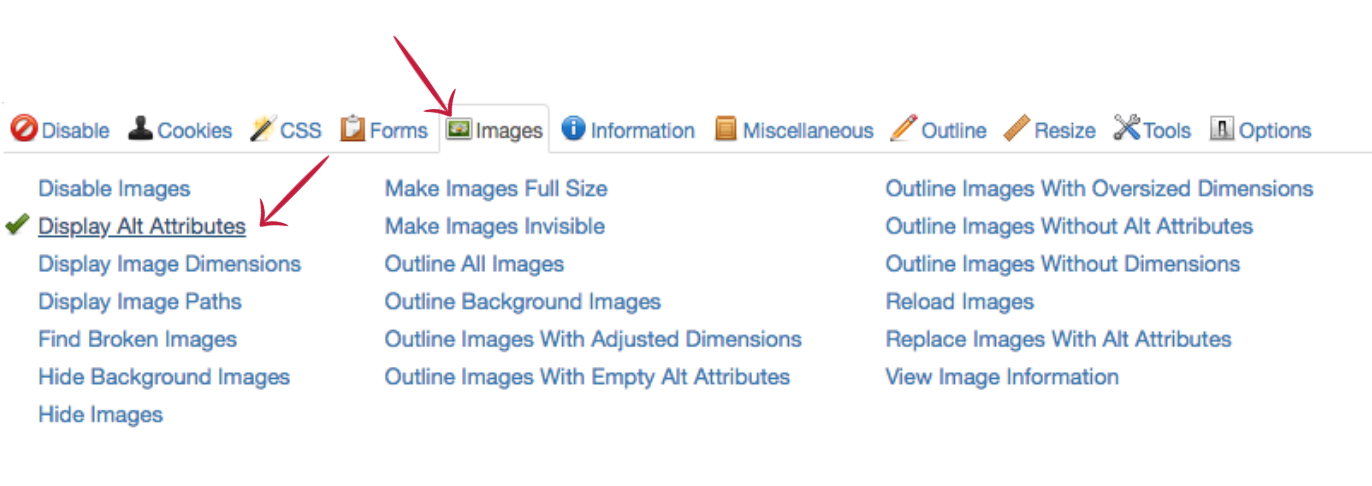The image size is (1372, 486).
Task: Click the Forms clipboard icon
Action: (352, 129)
